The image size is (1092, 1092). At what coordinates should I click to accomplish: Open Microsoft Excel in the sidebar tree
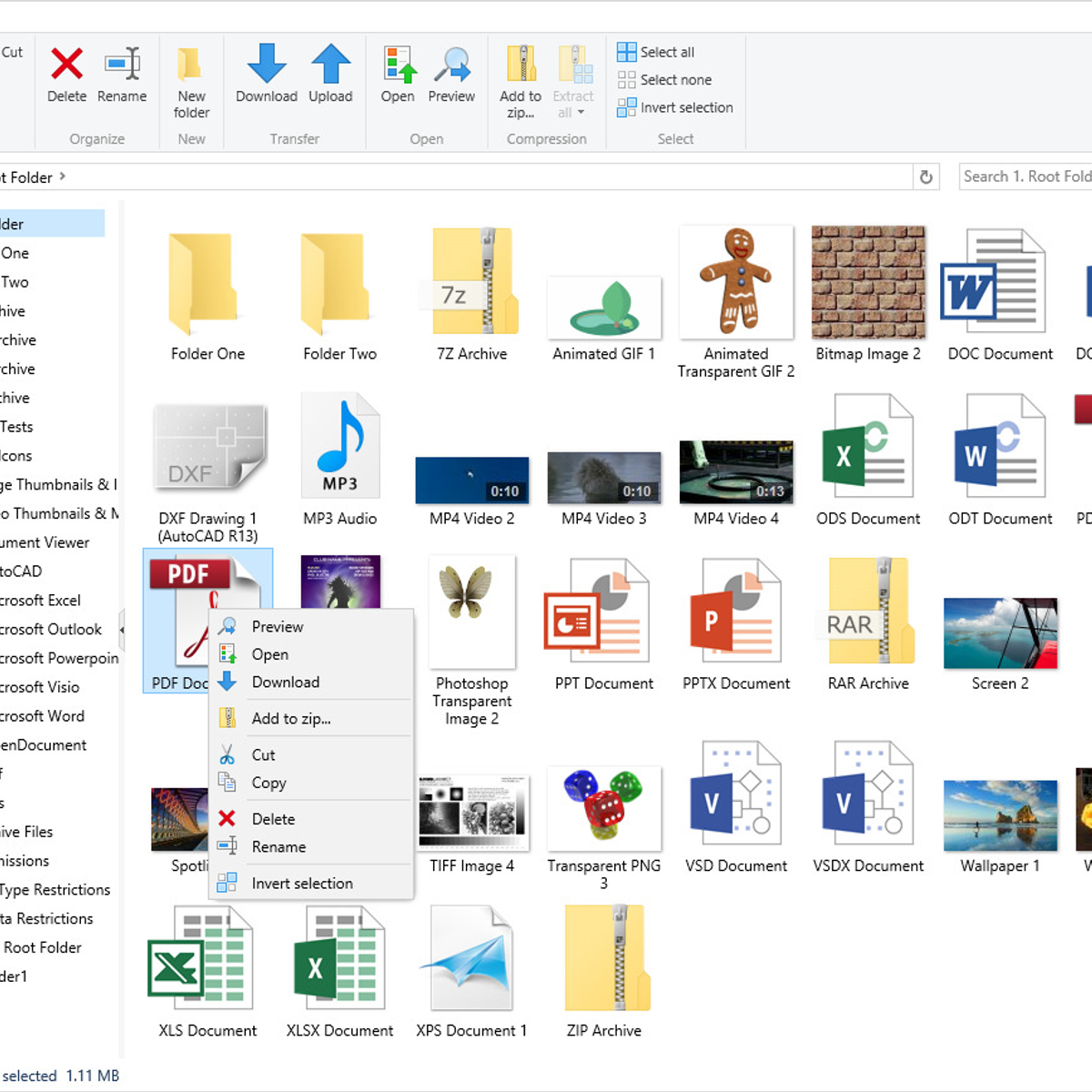point(40,601)
